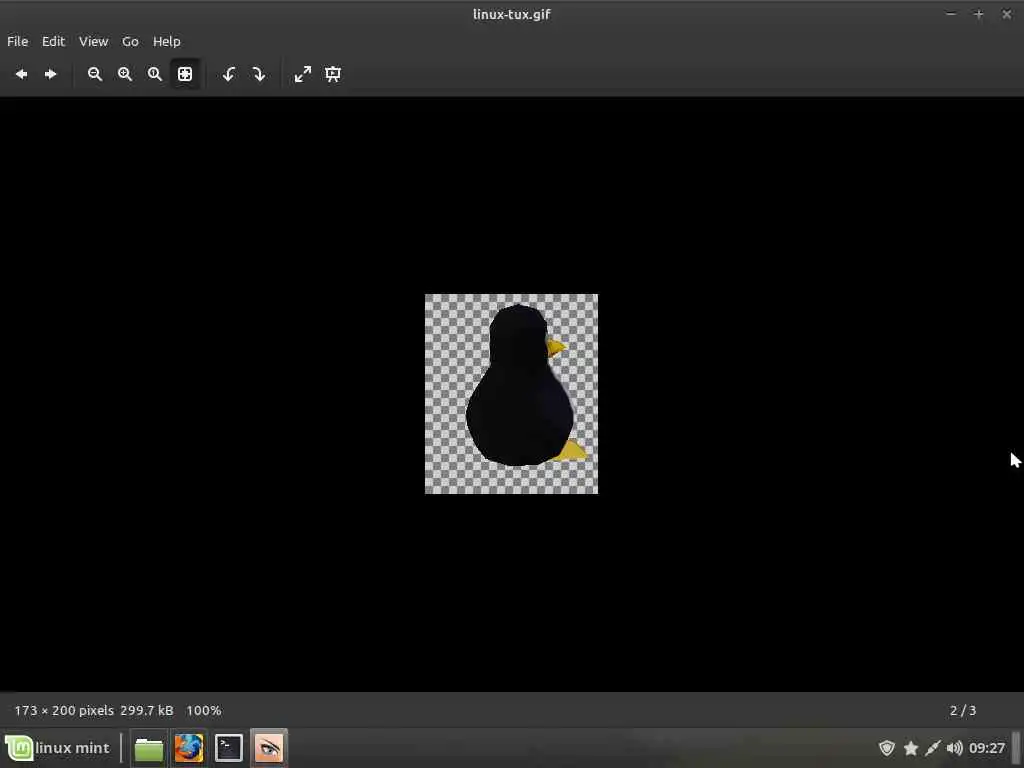This screenshot has height=768, width=1024.
Task: Click the star tray icon
Action: (910, 748)
